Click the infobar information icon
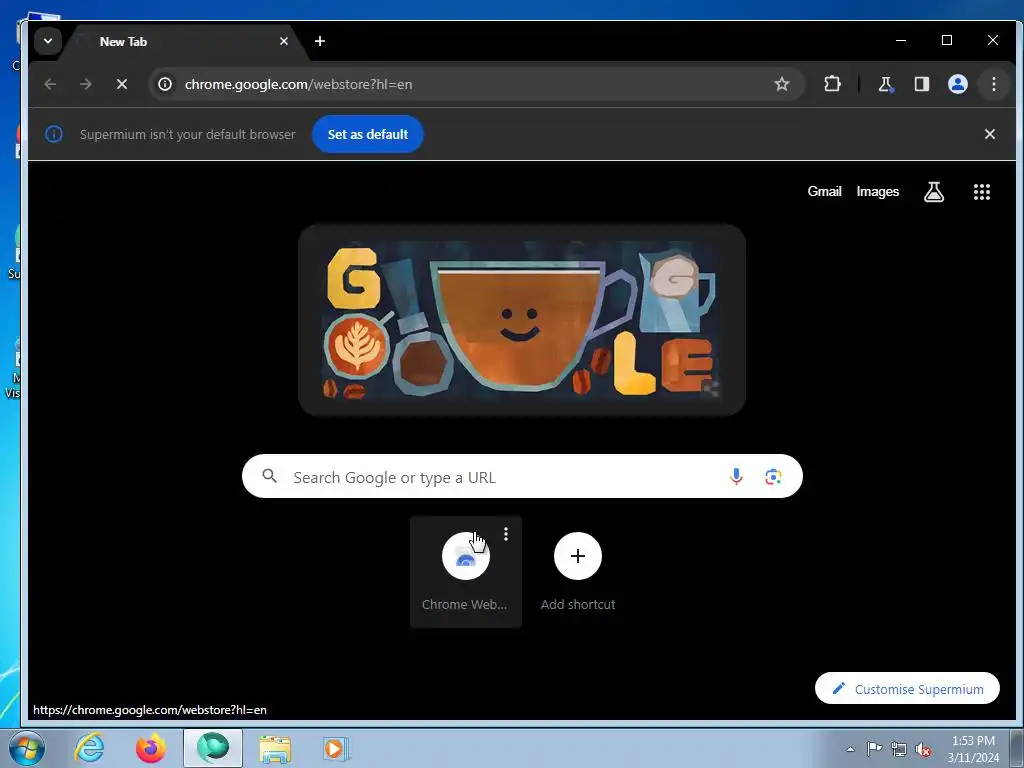The height and width of the screenshot is (768, 1024). pyautogui.click(x=54, y=135)
